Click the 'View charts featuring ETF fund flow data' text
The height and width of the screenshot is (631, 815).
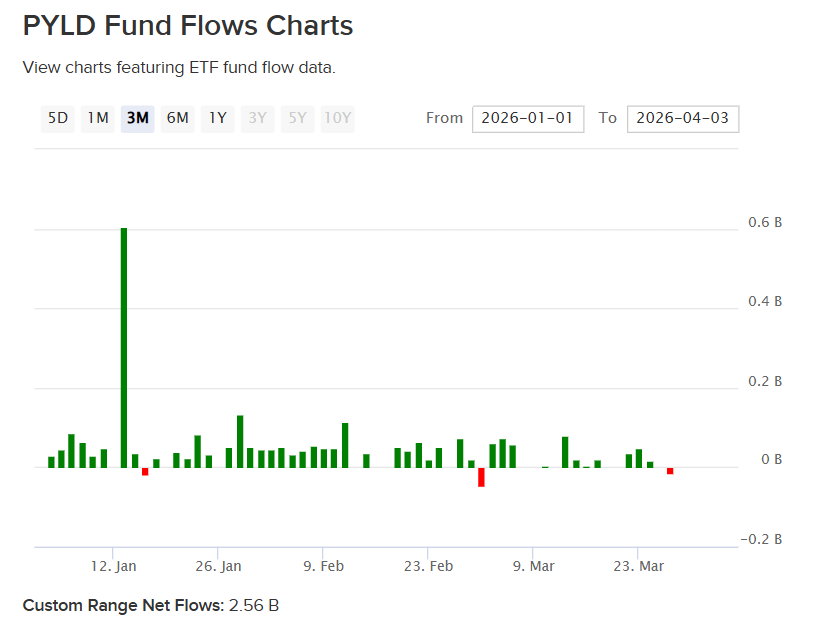[179, 68]
